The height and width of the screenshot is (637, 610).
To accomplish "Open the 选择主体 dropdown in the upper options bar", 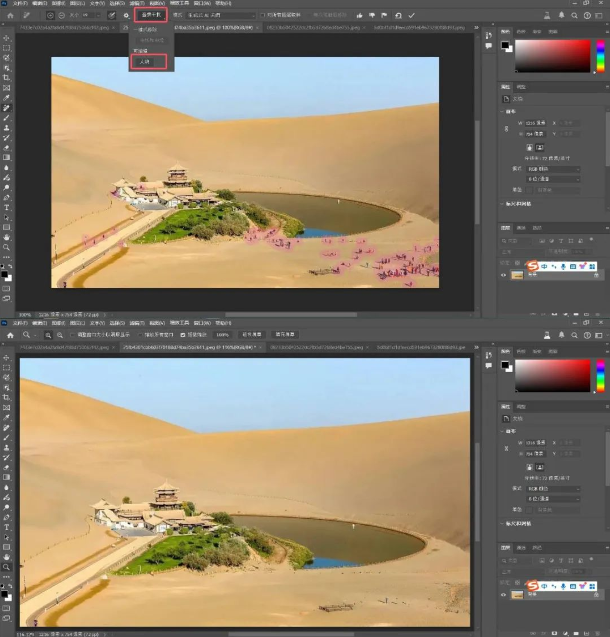I will point(152,16).
